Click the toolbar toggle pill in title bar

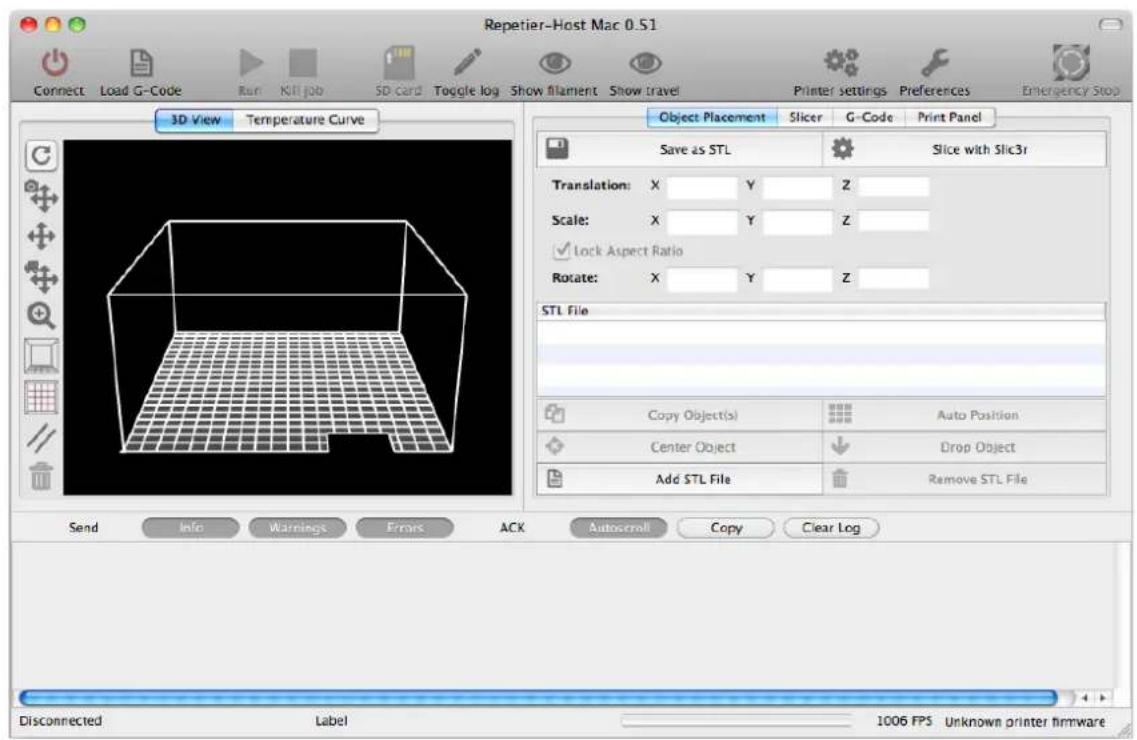[1110, 25]
